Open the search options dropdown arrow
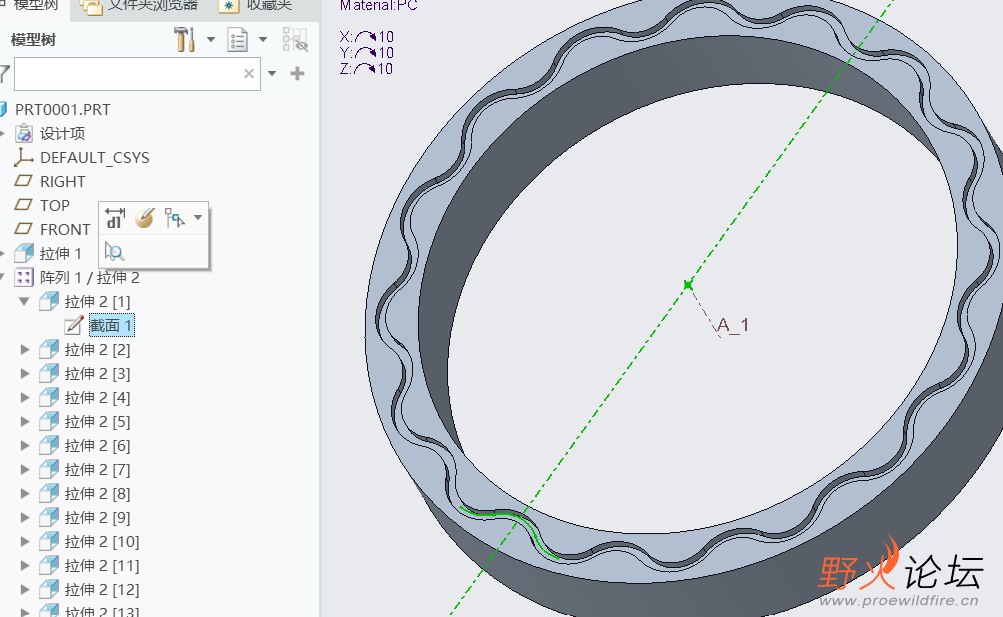 (x=272, y=74)
